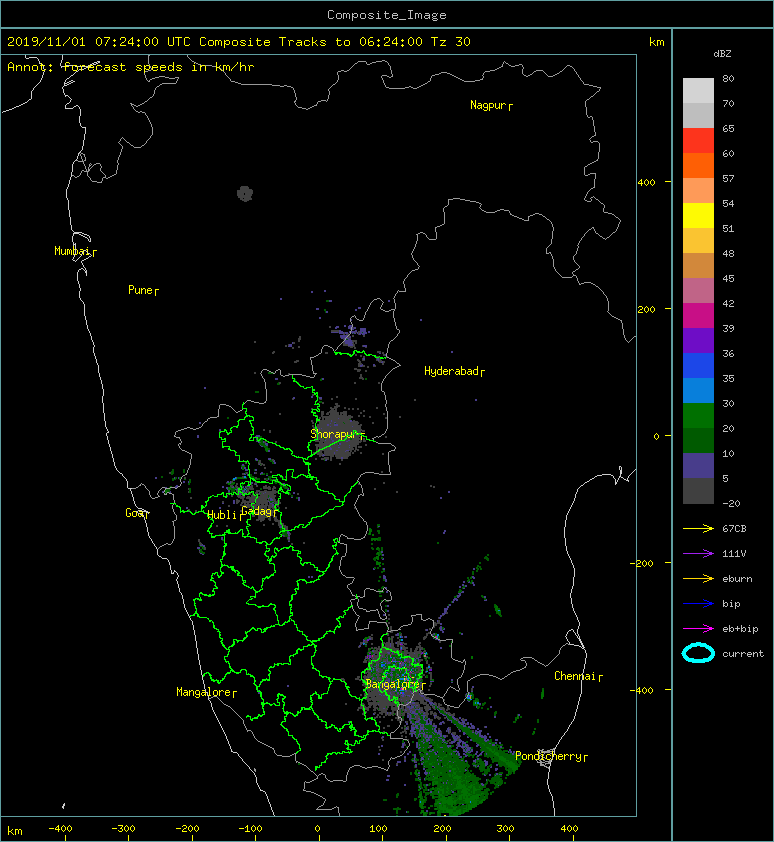The height and width of the screenshot is (842, 774).
Task: Click the yellow 67CB arrow legend
Action: [x=698, y=529]
